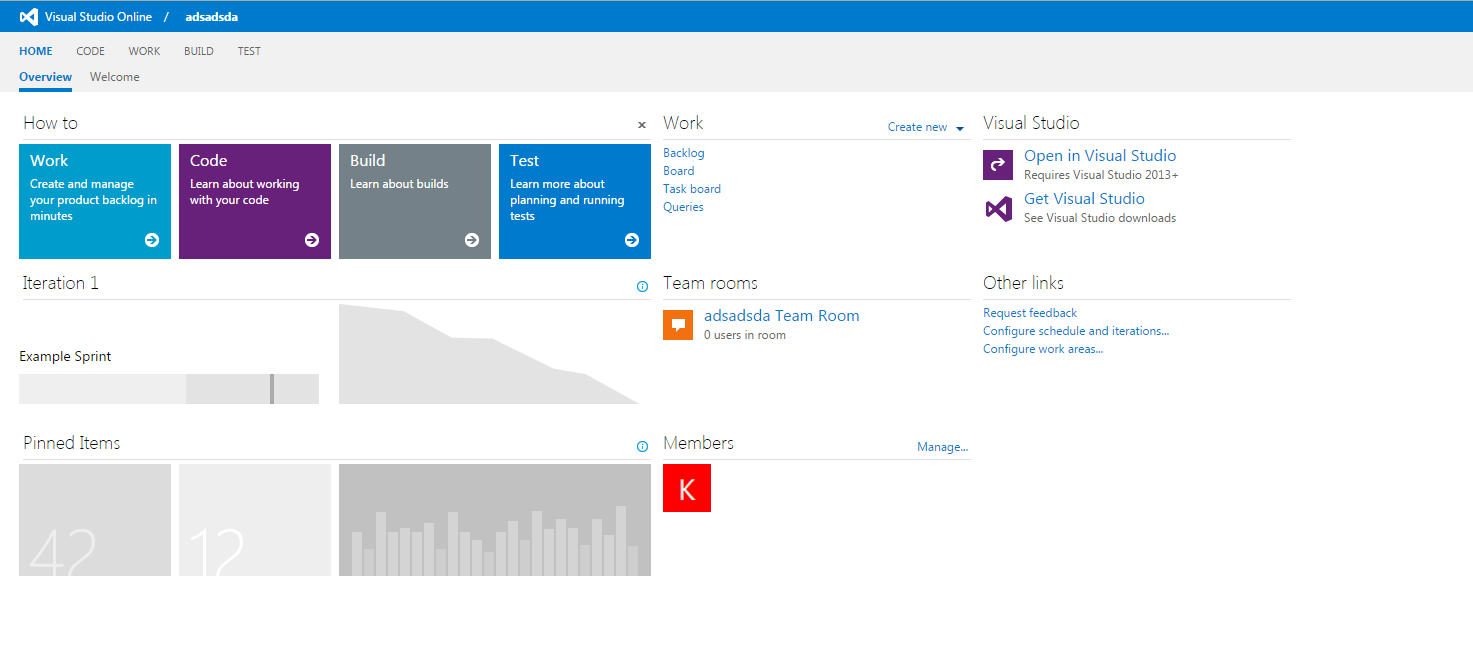The height and width of the screenshot is (648, 1473).
Task: Click the arrow icon on the Code tile
Action: coord(312,240)
